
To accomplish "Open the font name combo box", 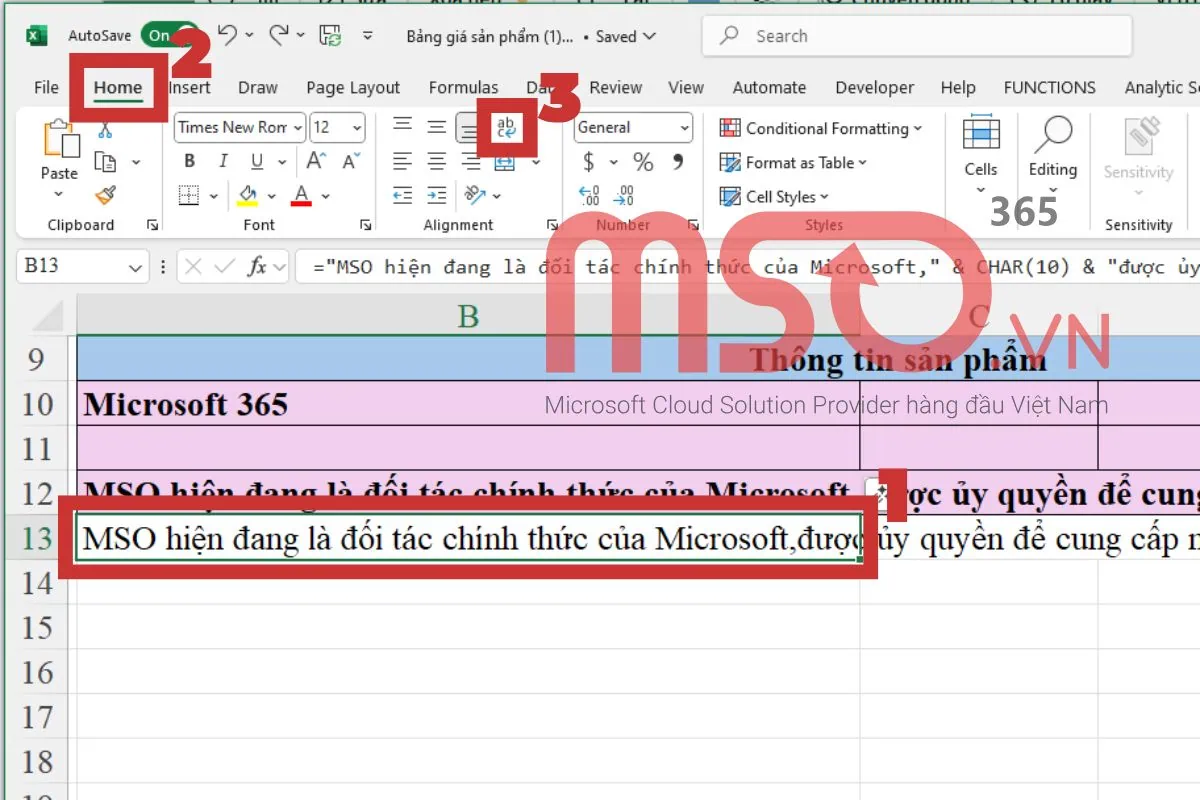I will 240,128.
